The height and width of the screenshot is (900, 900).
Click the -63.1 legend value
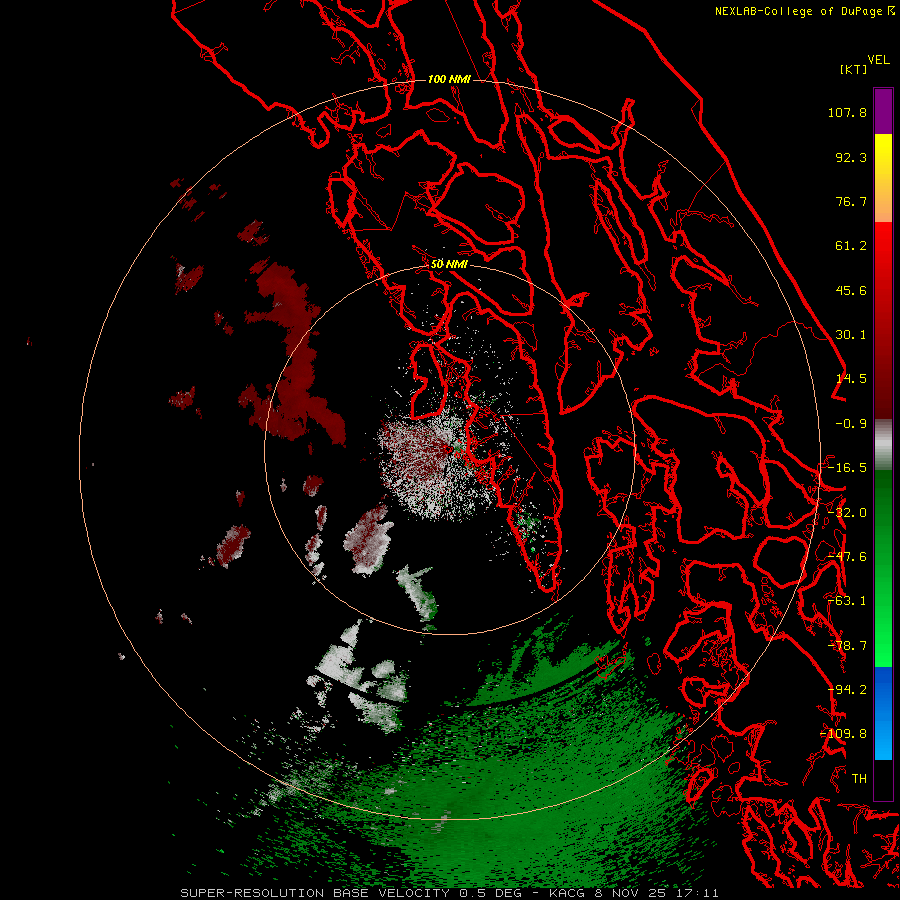(x=847, y=601)
